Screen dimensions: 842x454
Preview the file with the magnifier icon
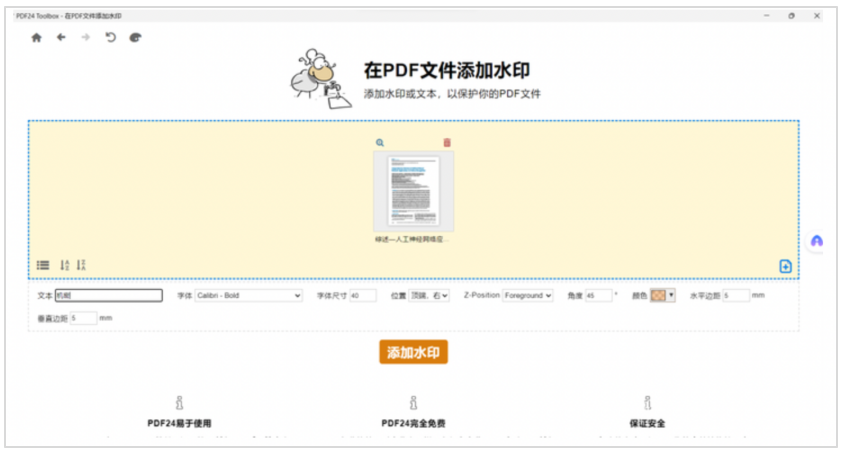(x=380, y=143)
